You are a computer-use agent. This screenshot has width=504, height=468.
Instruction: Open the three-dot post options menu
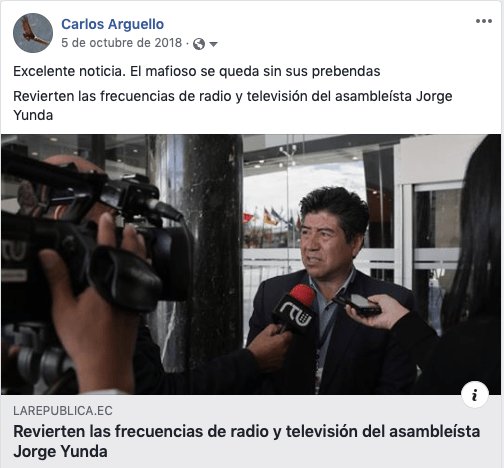484,21
